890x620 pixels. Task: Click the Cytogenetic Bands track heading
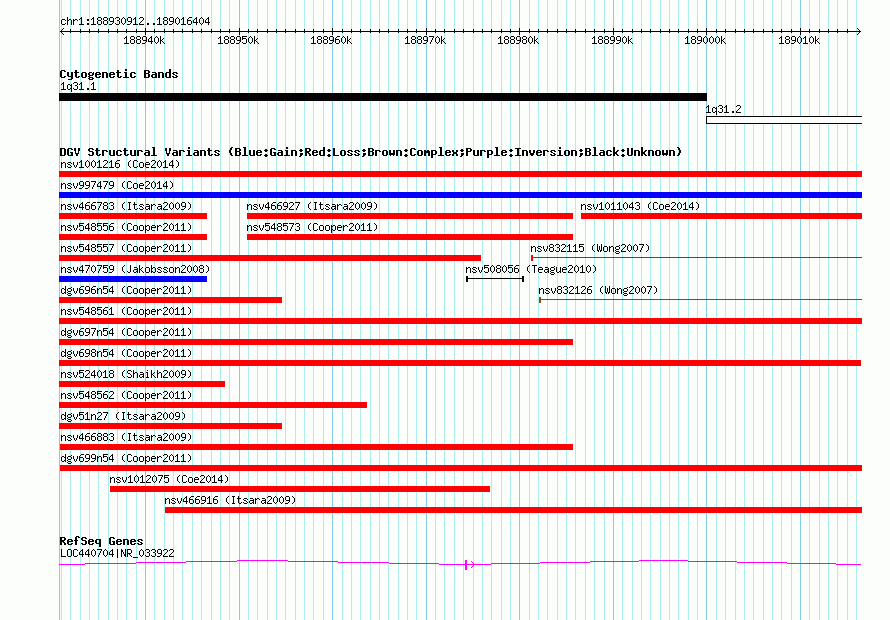119,74
